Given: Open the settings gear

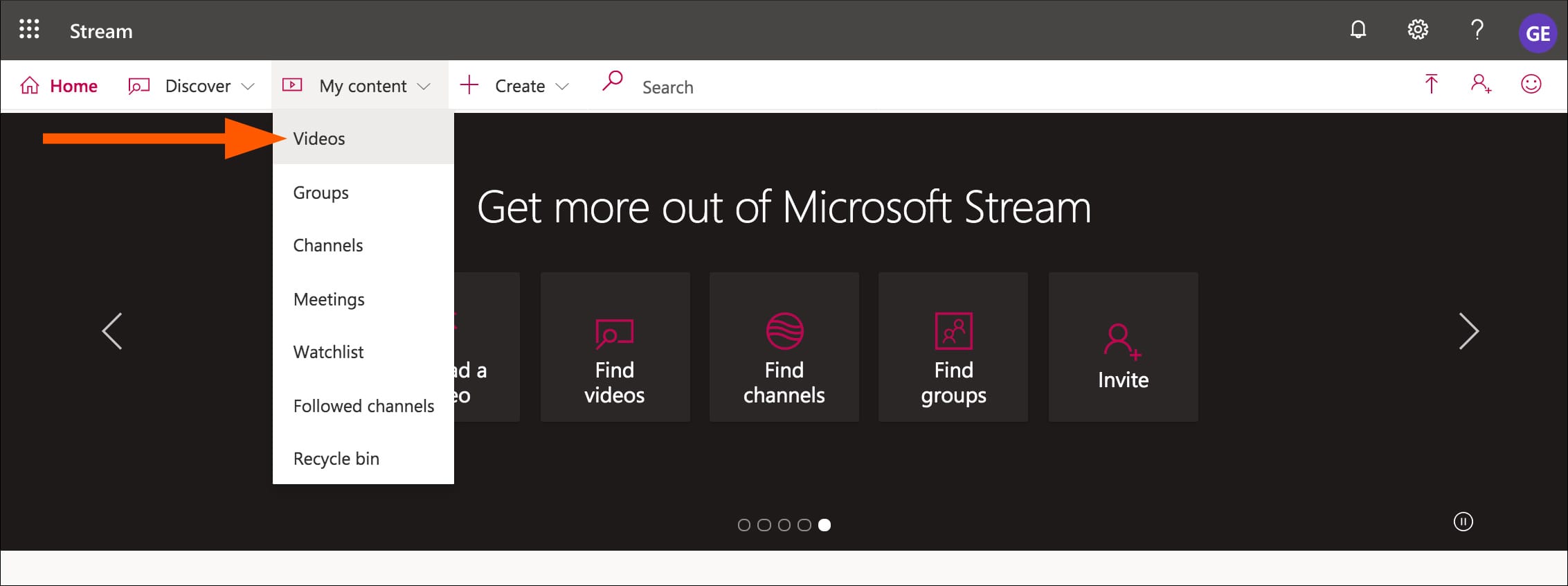Looking at the screenshot, I should (x=1417, y=30).
